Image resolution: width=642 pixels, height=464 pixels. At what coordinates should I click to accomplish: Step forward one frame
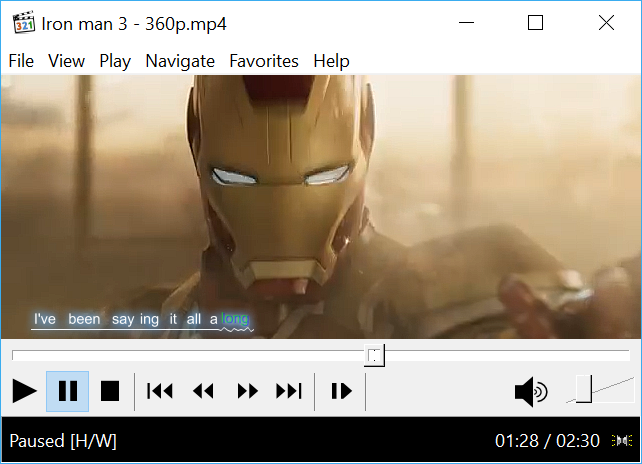tap(341, 391)
